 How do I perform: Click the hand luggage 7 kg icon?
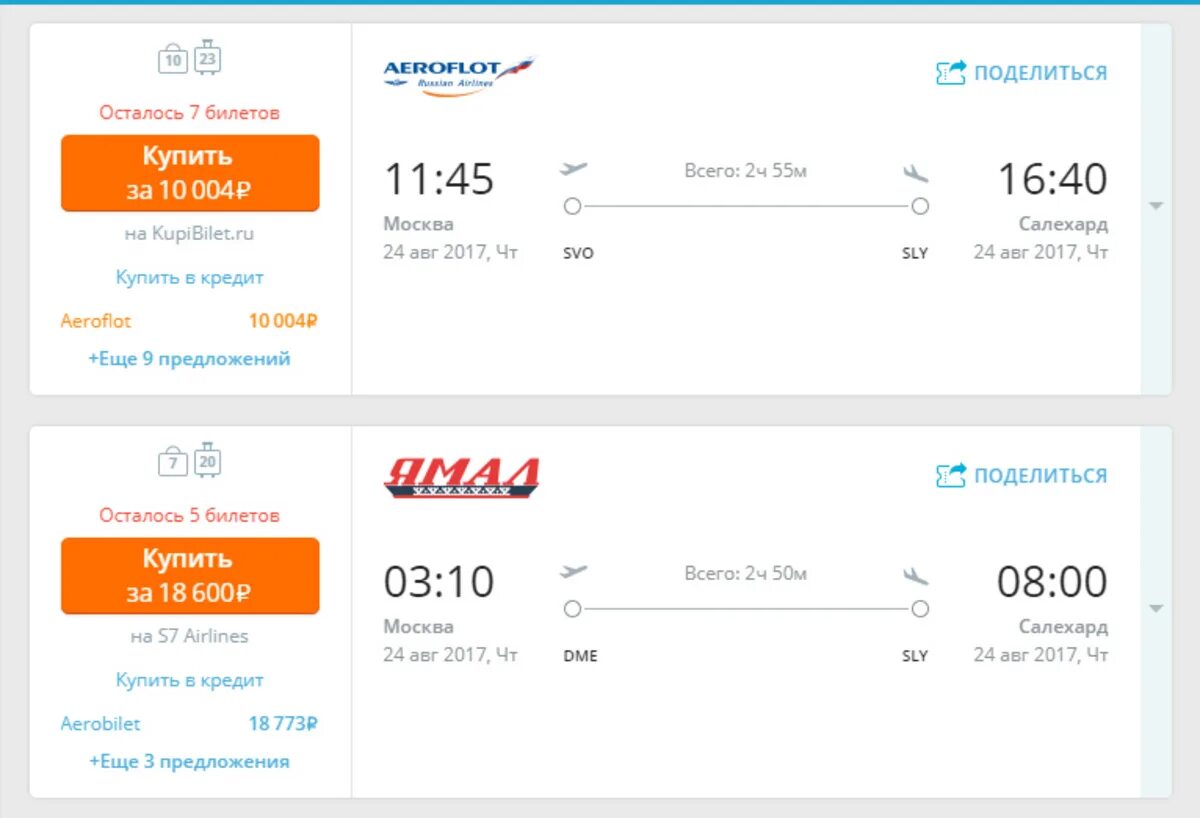pos(173,461)
